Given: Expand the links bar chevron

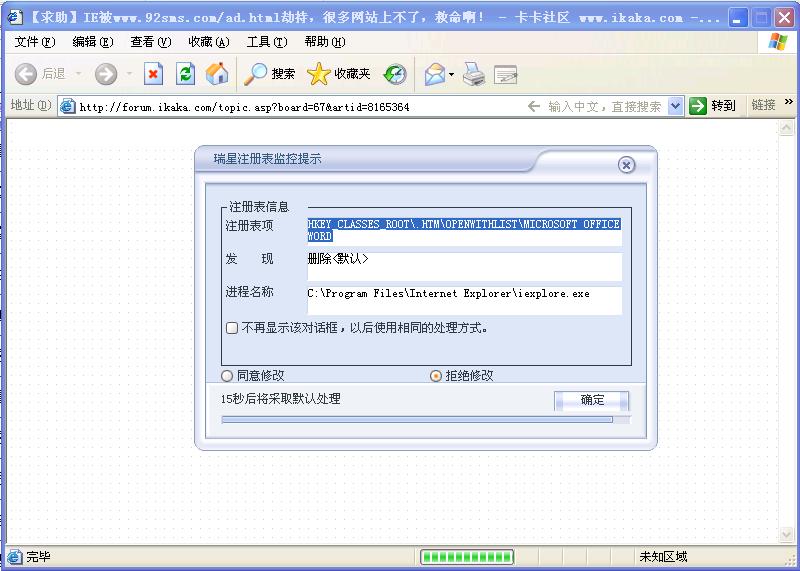Looking at the screenshot, I should point(789,102).
